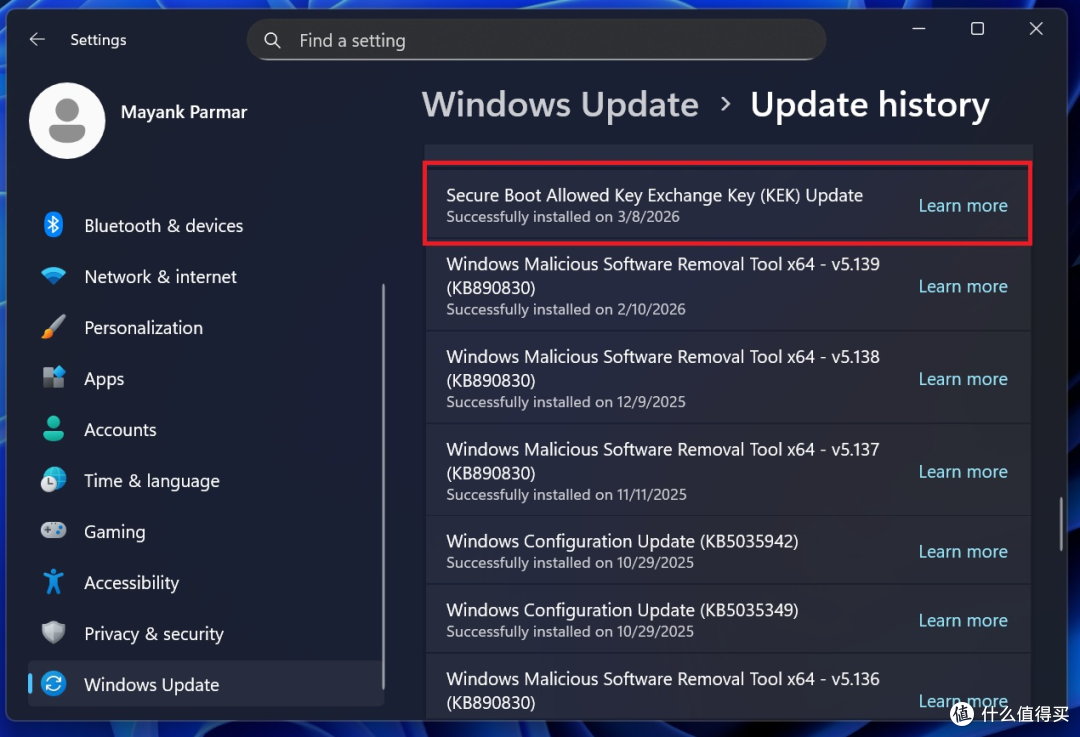The image size is (1080, 737).
Task: Open Privacy & security label
Action: [154, 634]
